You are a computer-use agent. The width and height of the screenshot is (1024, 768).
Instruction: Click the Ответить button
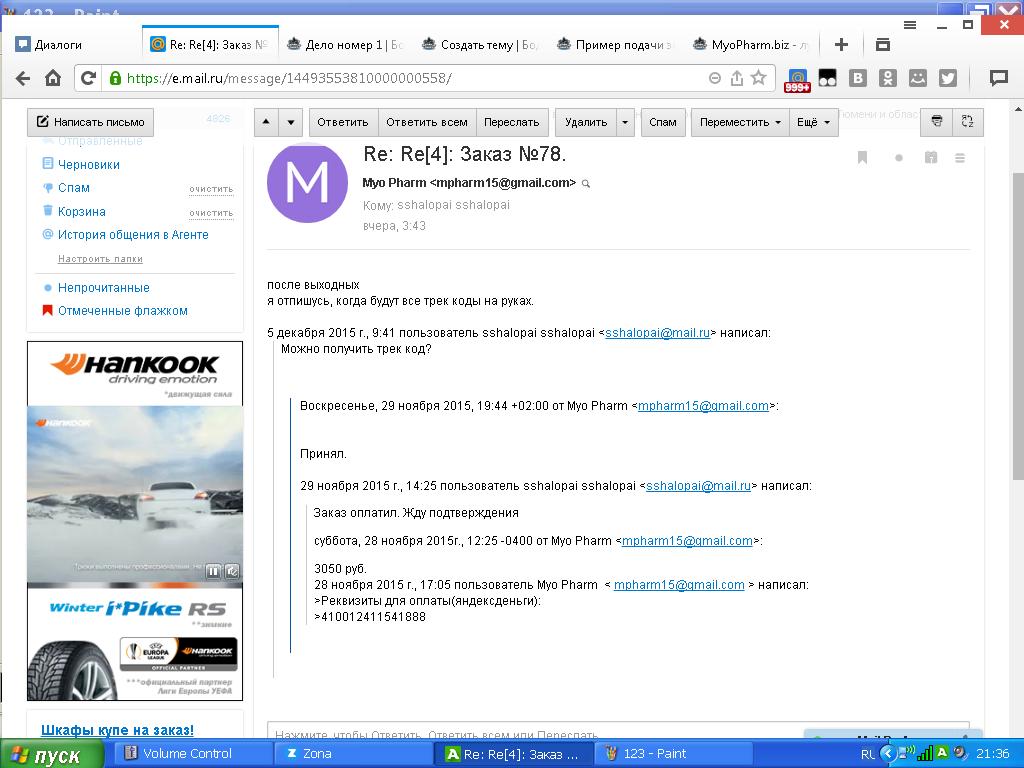pos(342,122)
